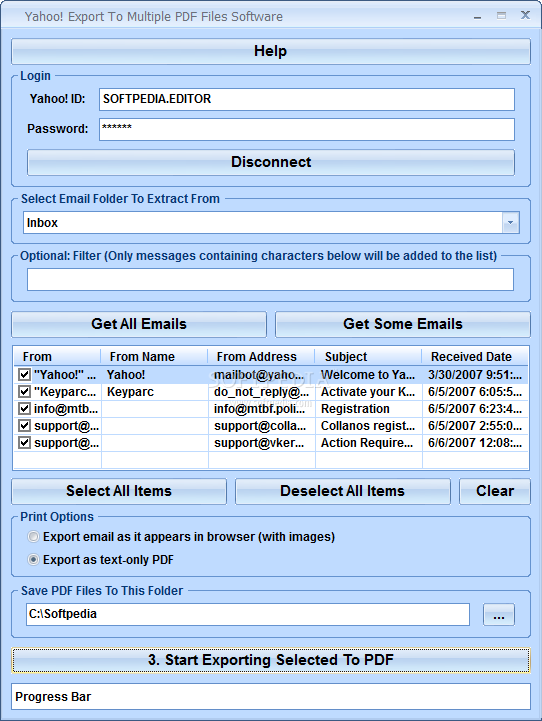542x721 pixels.
Task: Click the Yahoo! From Name cell
Action: [x=154, y=375]
